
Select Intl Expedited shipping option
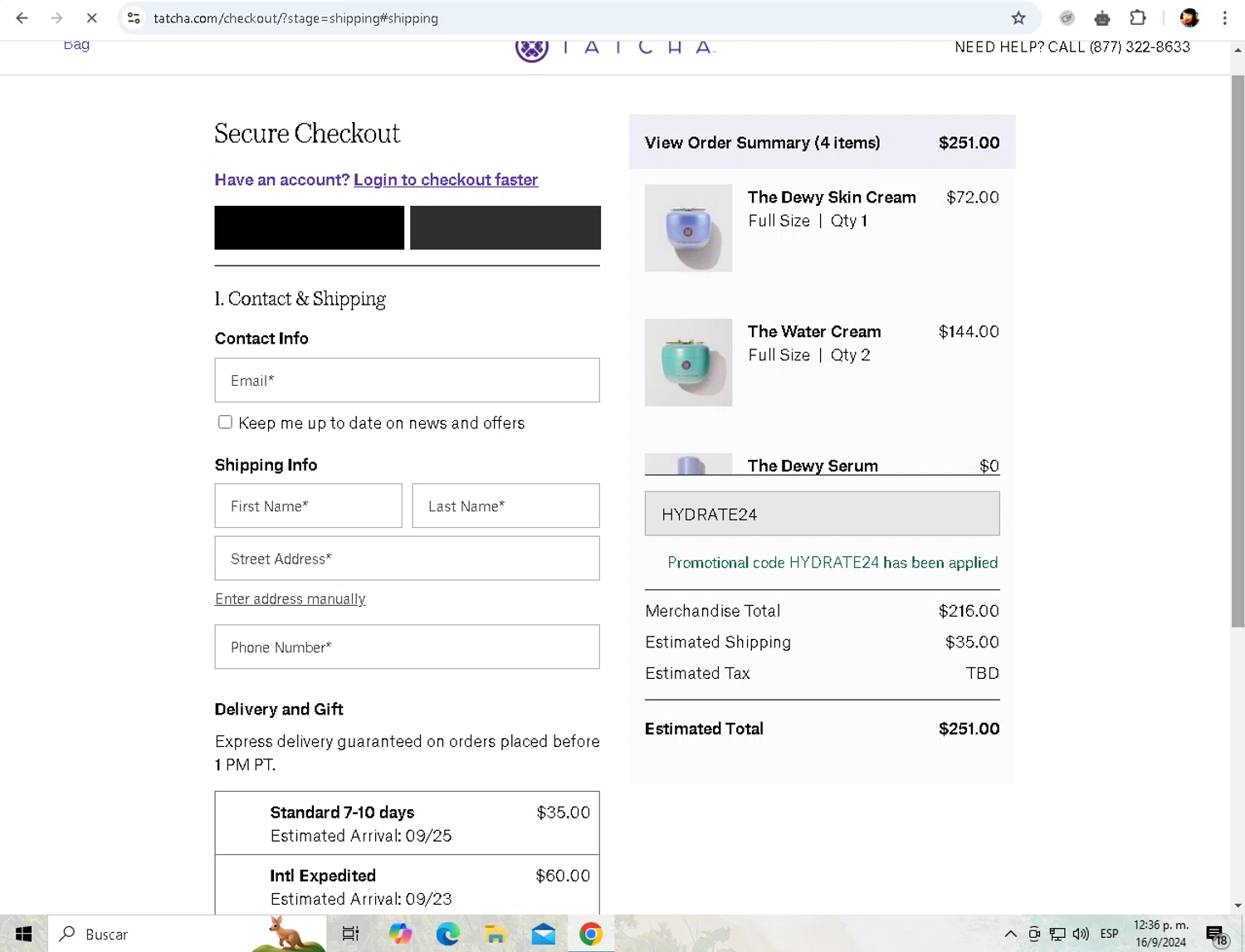pos(407,886)
